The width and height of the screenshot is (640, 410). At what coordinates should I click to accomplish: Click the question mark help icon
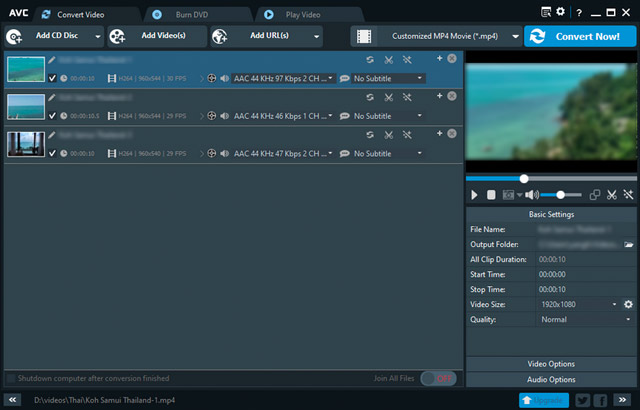(579, 13)
